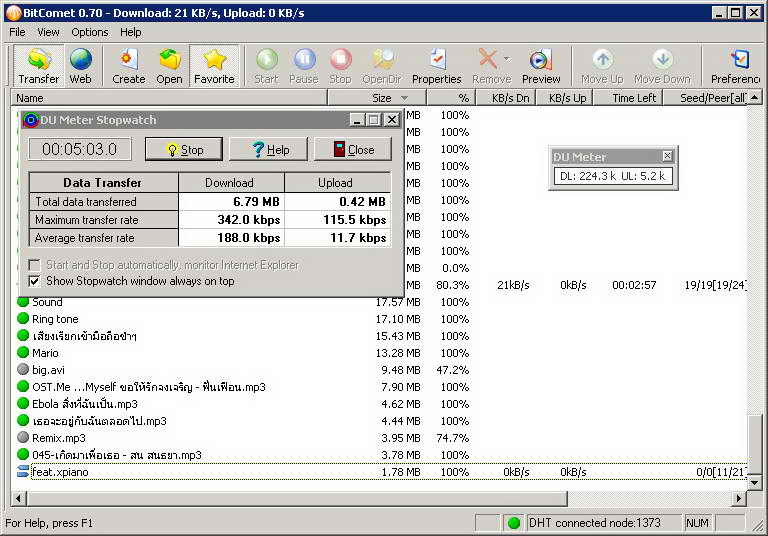Select the Ebola mp3 task
This screenshot has width=768, height=536.
380,404
